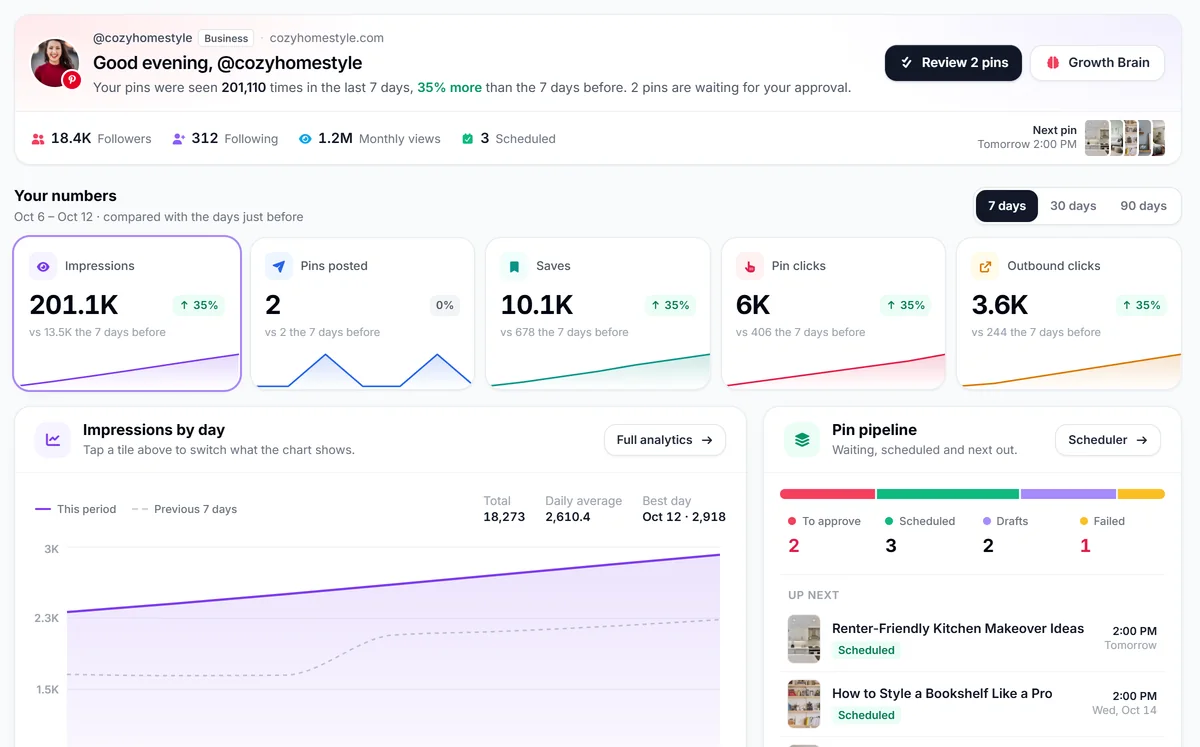Click the Daily average 2,610.4 value
This screenshot has height=747, width=1200.
(568, 517)
